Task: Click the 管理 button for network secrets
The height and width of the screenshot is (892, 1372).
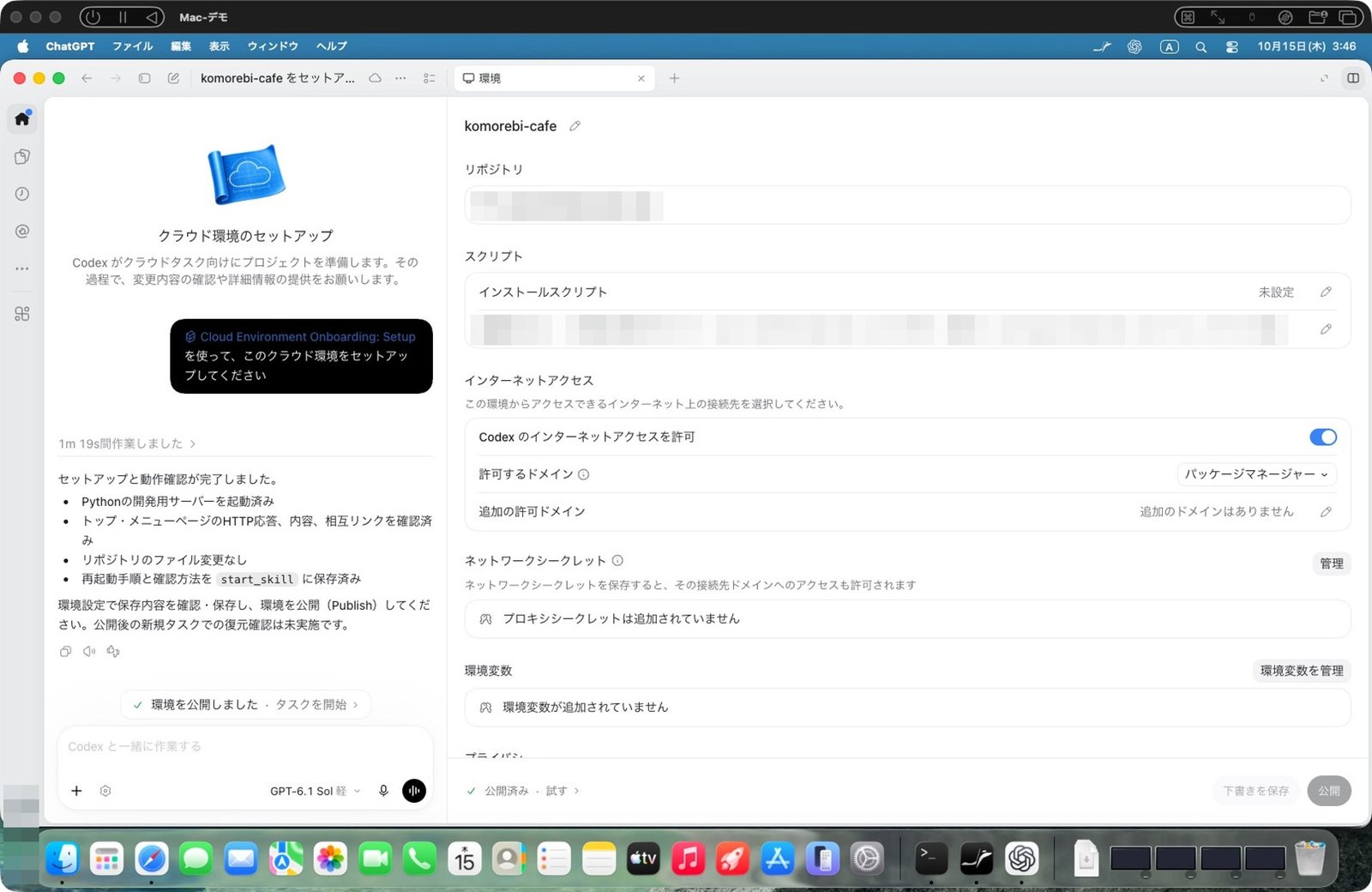Action: [x=1332, y=564]
